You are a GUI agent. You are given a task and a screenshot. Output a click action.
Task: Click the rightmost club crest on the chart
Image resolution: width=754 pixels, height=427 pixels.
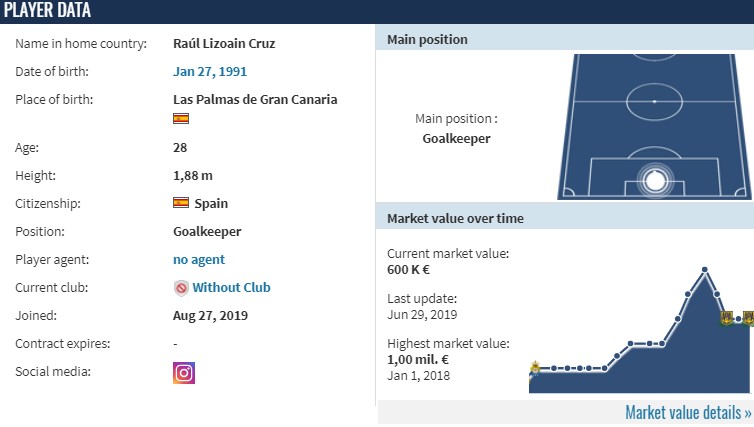click(x=746, y=318)
